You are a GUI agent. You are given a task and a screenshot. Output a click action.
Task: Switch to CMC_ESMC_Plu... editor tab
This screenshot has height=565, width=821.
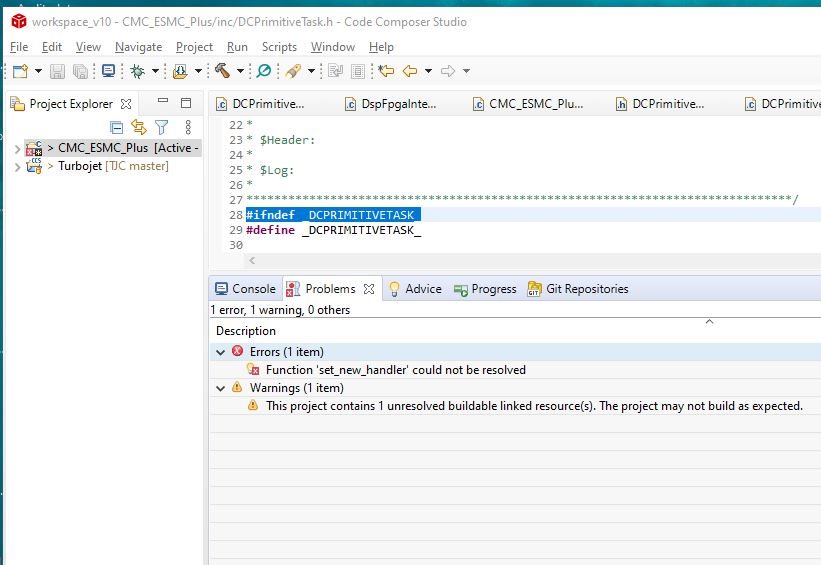point(528,104)
